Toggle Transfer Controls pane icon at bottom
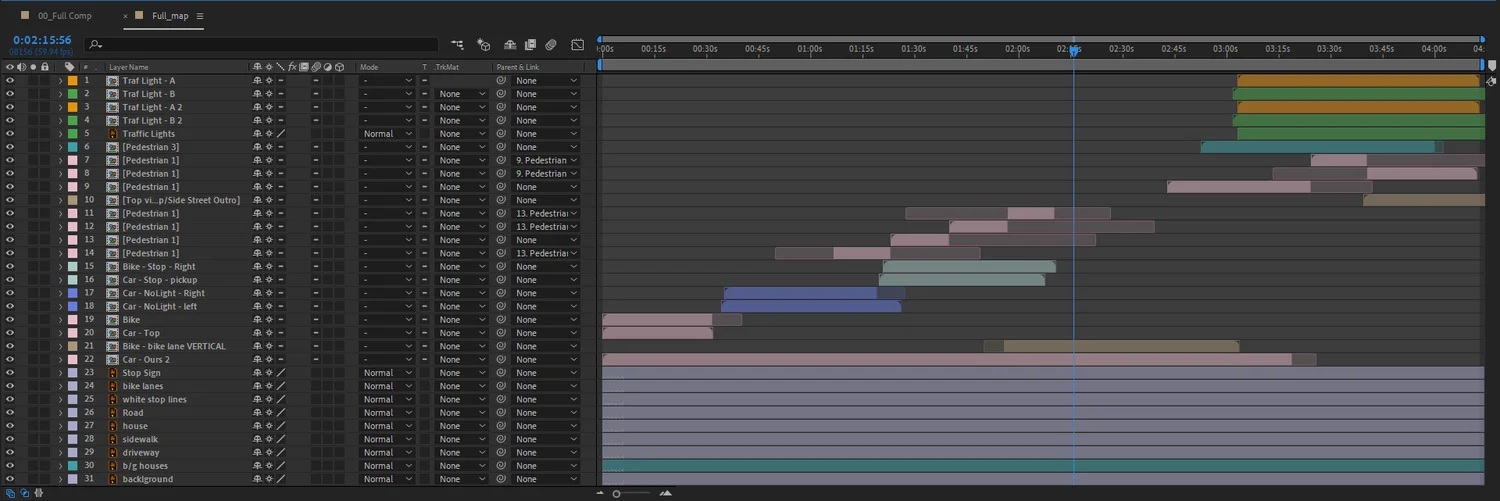The height and width of the screenshot is (501, 1500). pos(24,493)
